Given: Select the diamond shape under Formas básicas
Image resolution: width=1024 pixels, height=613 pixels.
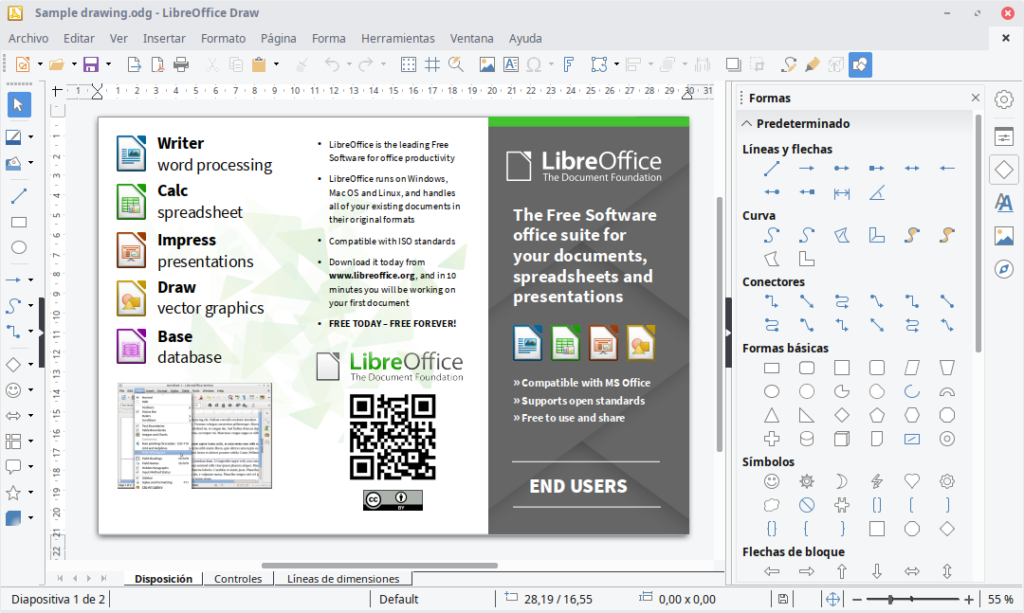Looking at the screenshot, I should 842,414.
